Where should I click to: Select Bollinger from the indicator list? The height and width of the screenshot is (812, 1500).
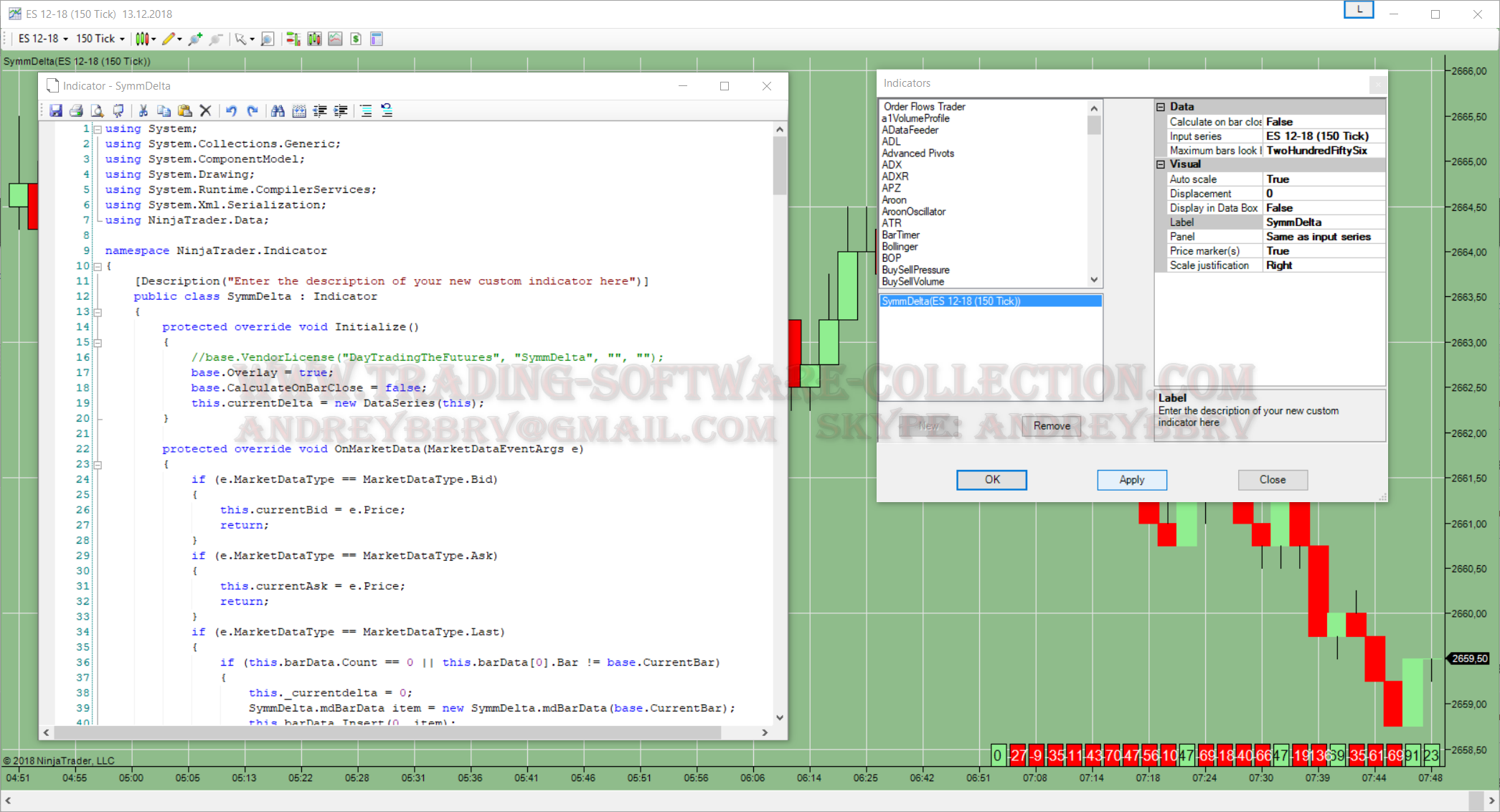point(900,247)
